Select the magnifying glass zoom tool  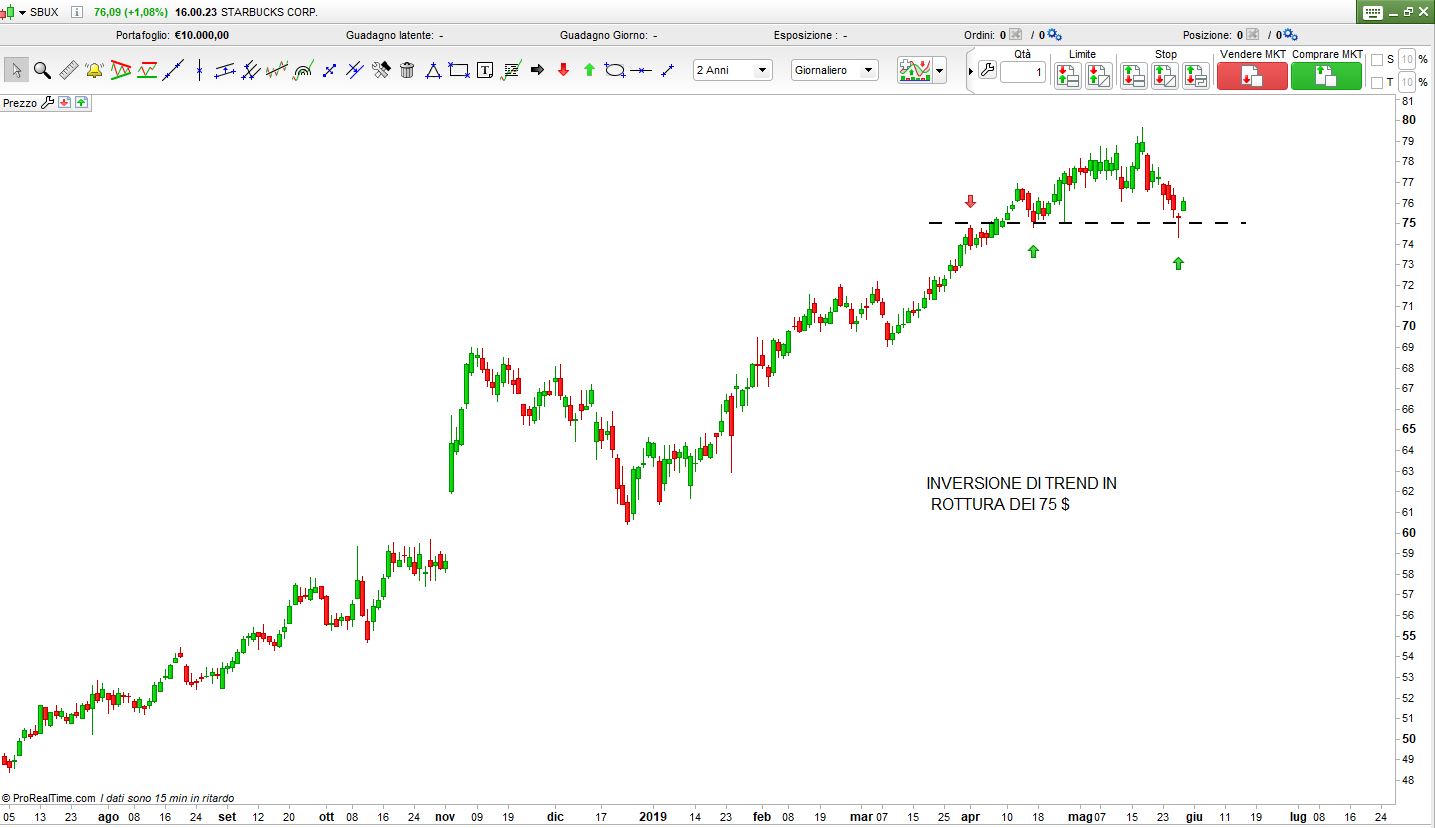(42, 70)
